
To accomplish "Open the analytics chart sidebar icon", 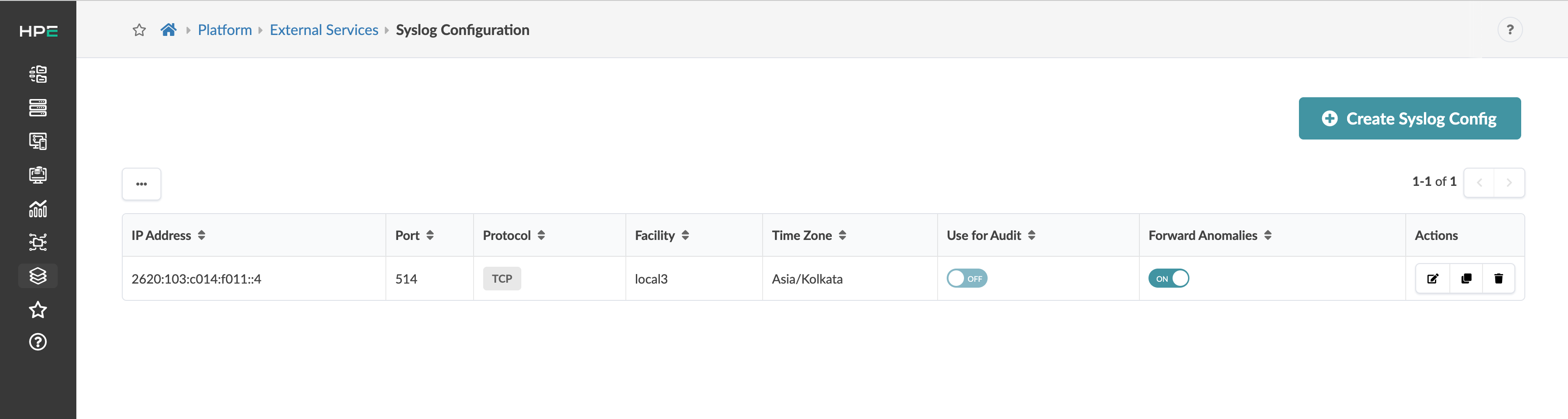I will (38, 209).
